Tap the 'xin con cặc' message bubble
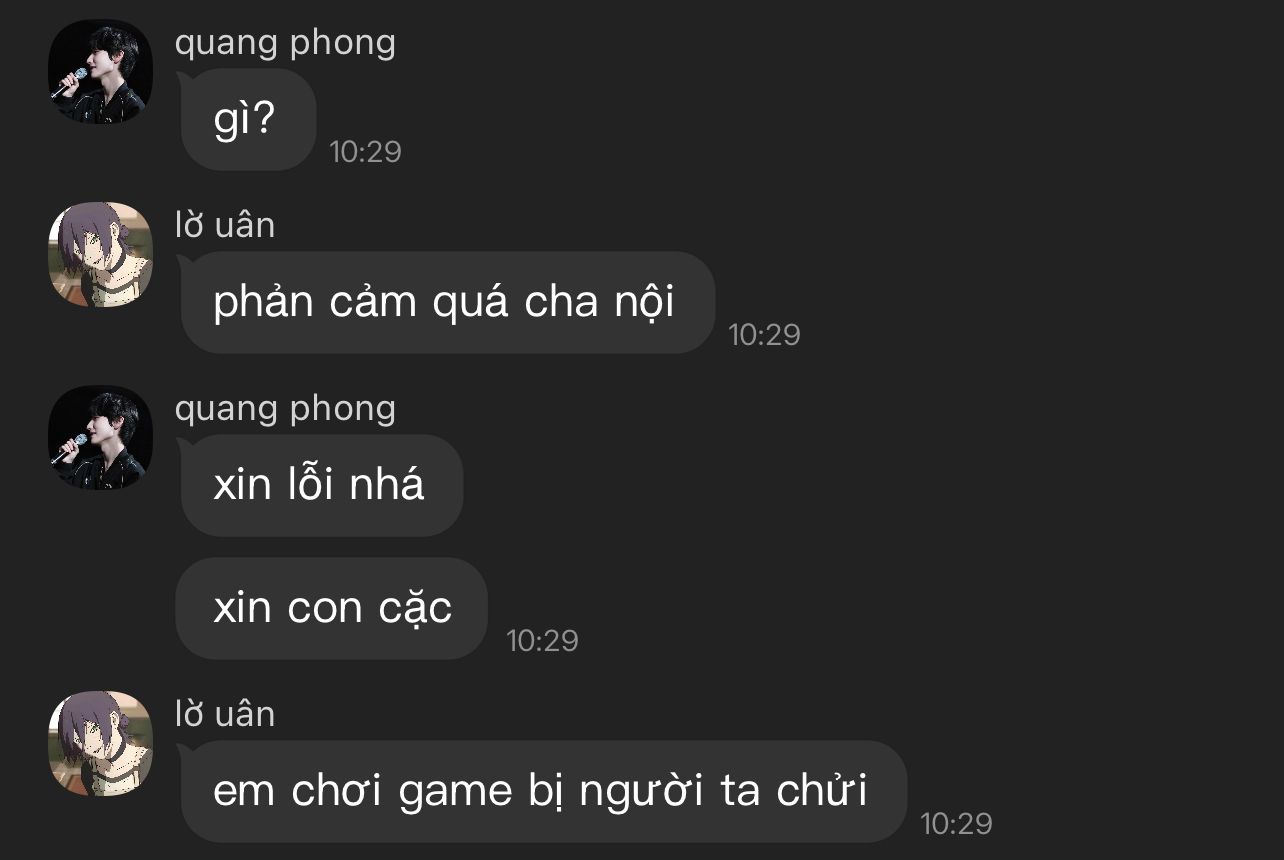Screen dimensions: 1284x860 [331, 608]
